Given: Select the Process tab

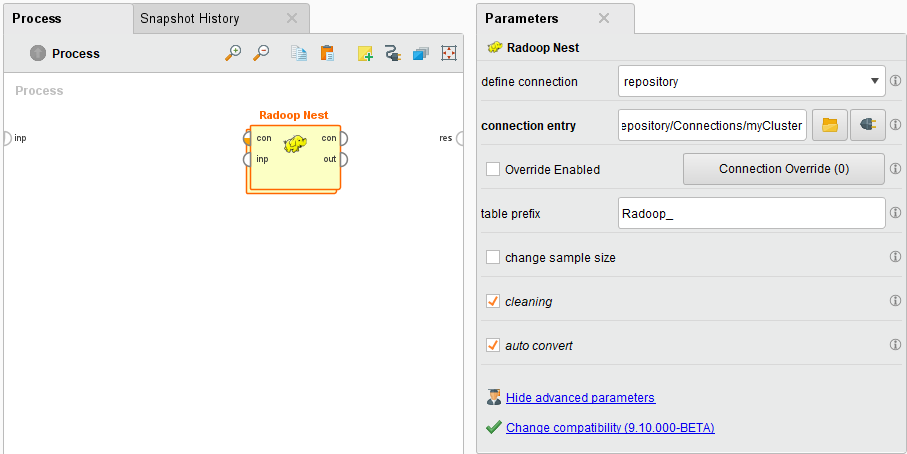Looking at the screenshot, I should [x=37, y=18].
